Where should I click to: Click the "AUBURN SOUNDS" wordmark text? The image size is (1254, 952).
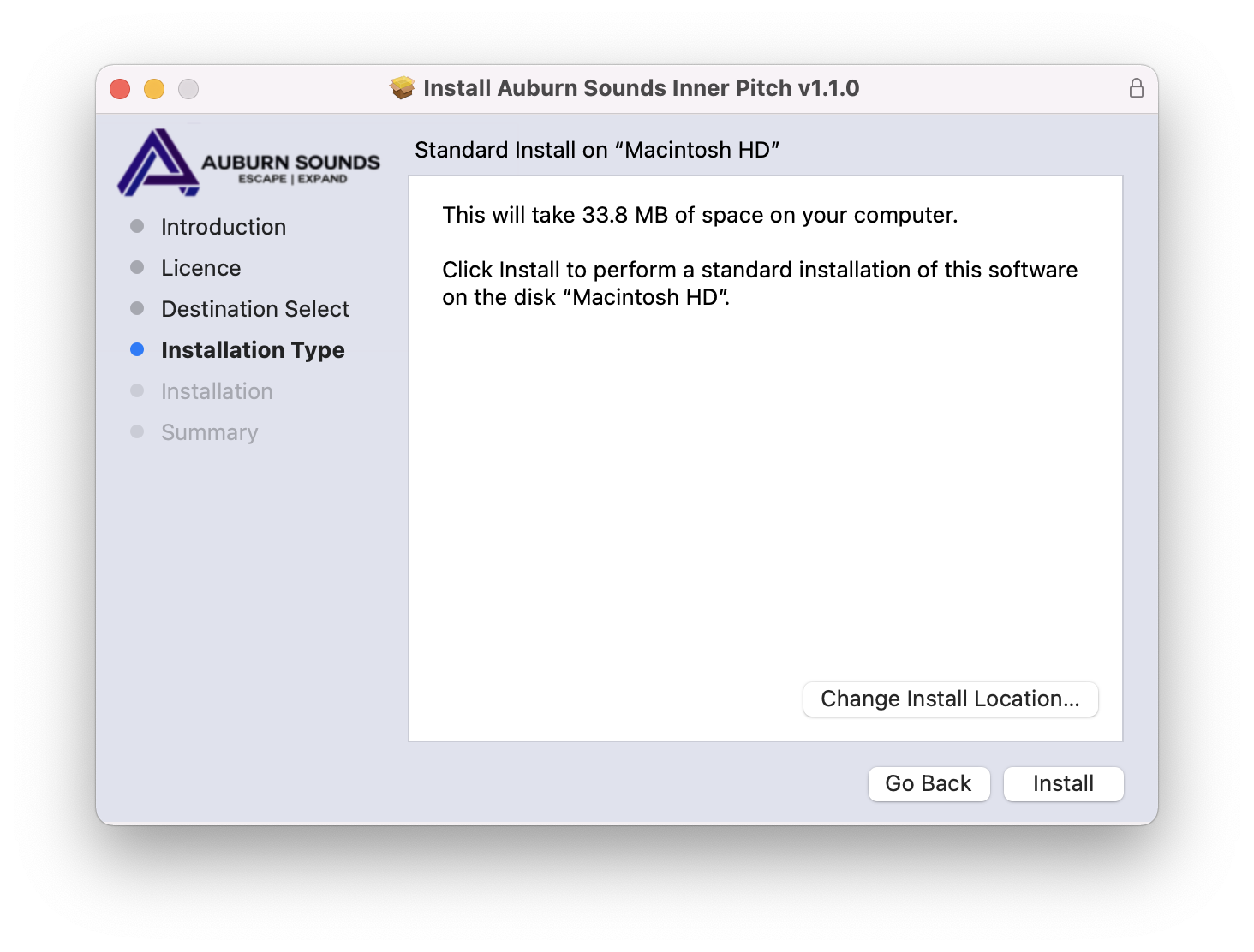click(290, 162)
